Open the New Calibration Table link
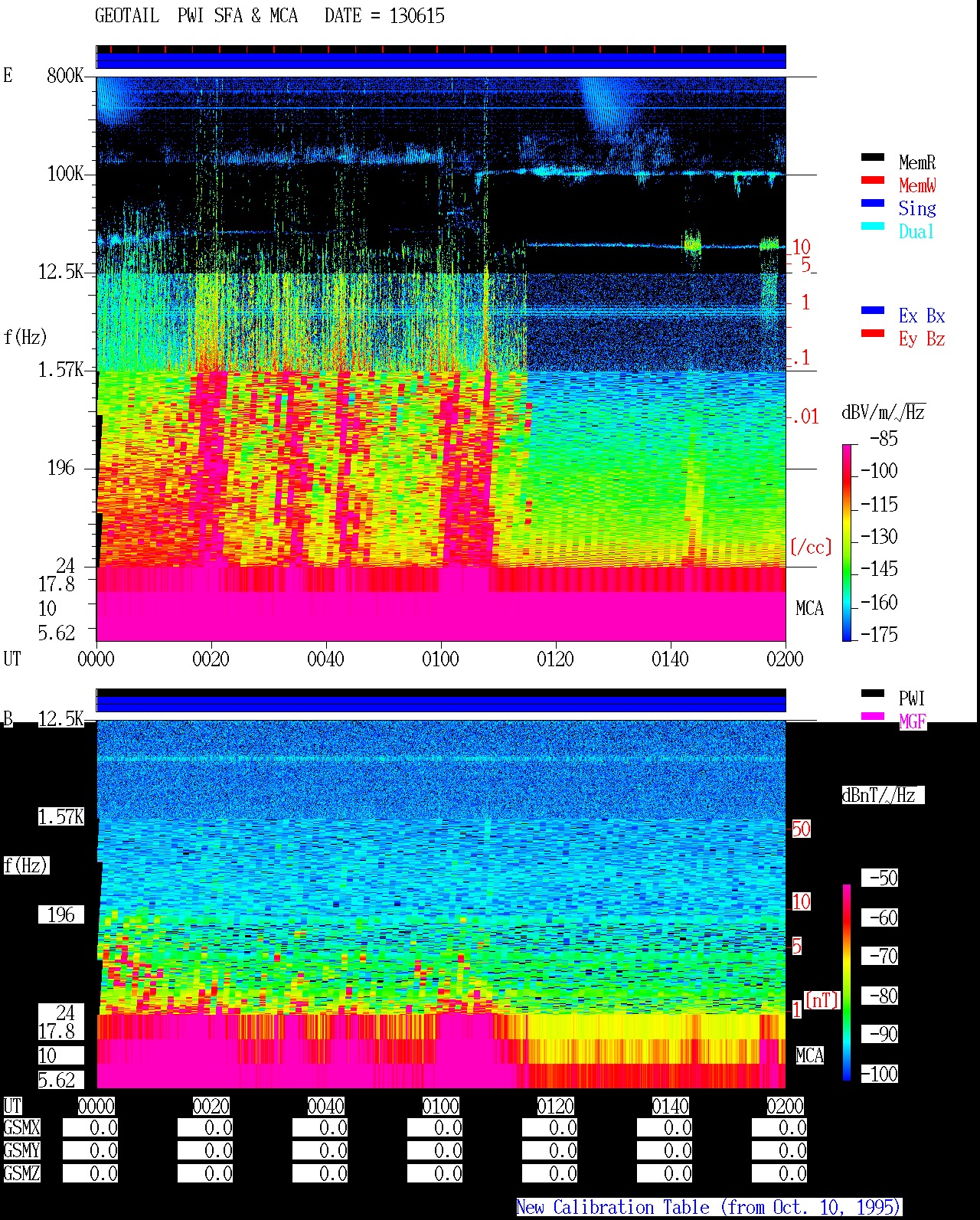Image resolution: width=980 pixels, height=1220 pixels. click(709, 1207)
